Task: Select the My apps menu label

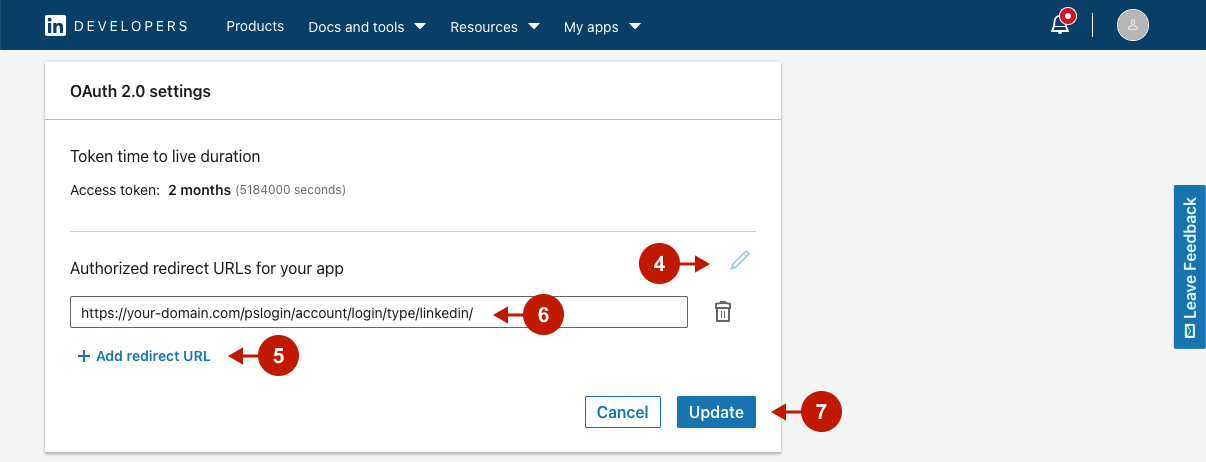Action: (591, 27)
